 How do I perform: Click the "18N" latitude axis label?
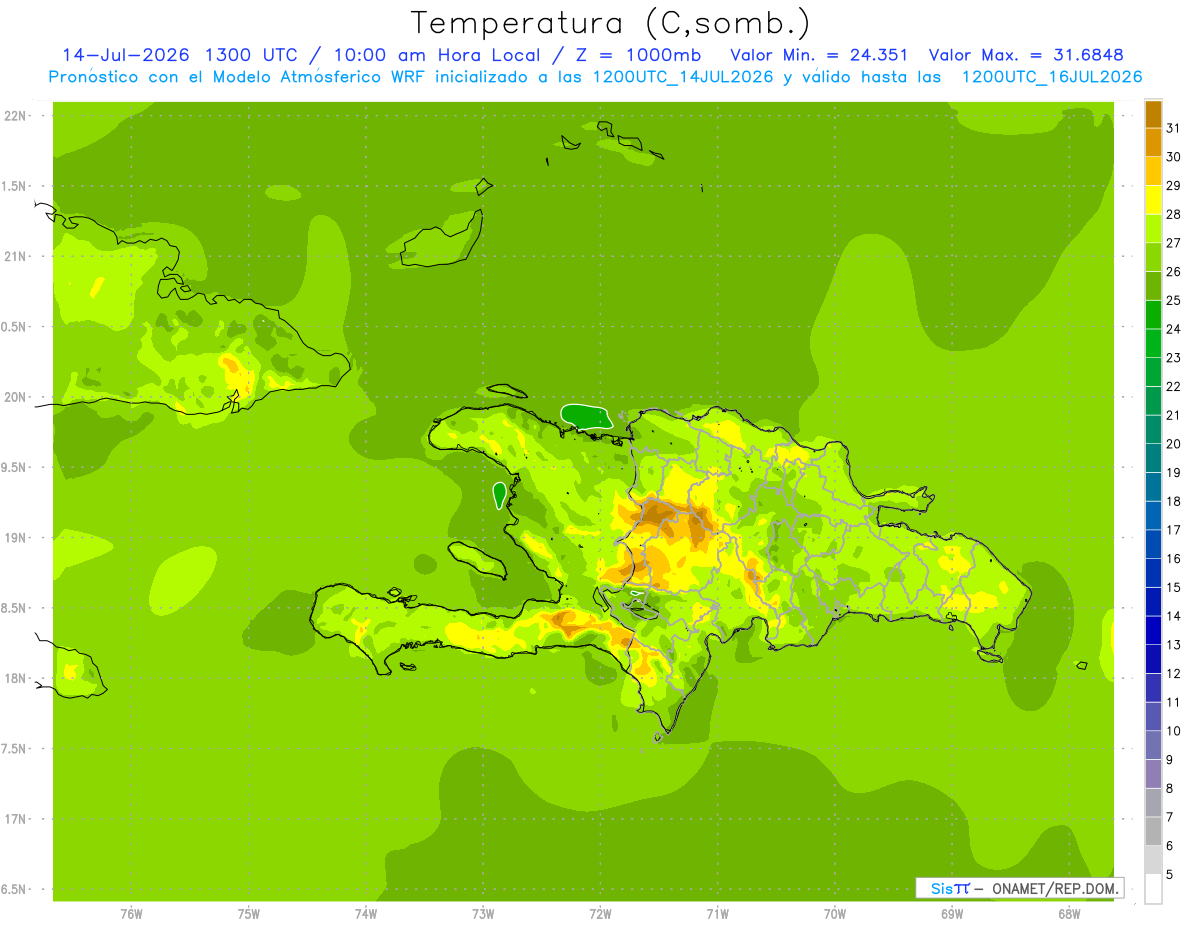point(16,678)
